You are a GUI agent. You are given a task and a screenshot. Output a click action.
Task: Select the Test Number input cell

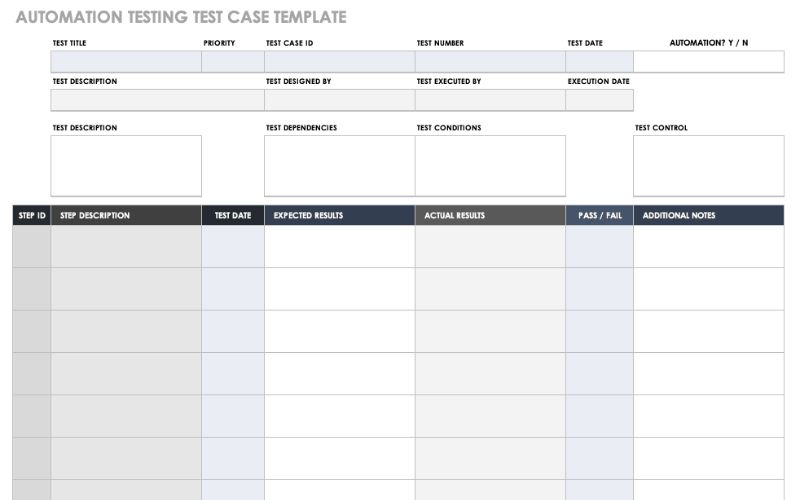point(490,62)
